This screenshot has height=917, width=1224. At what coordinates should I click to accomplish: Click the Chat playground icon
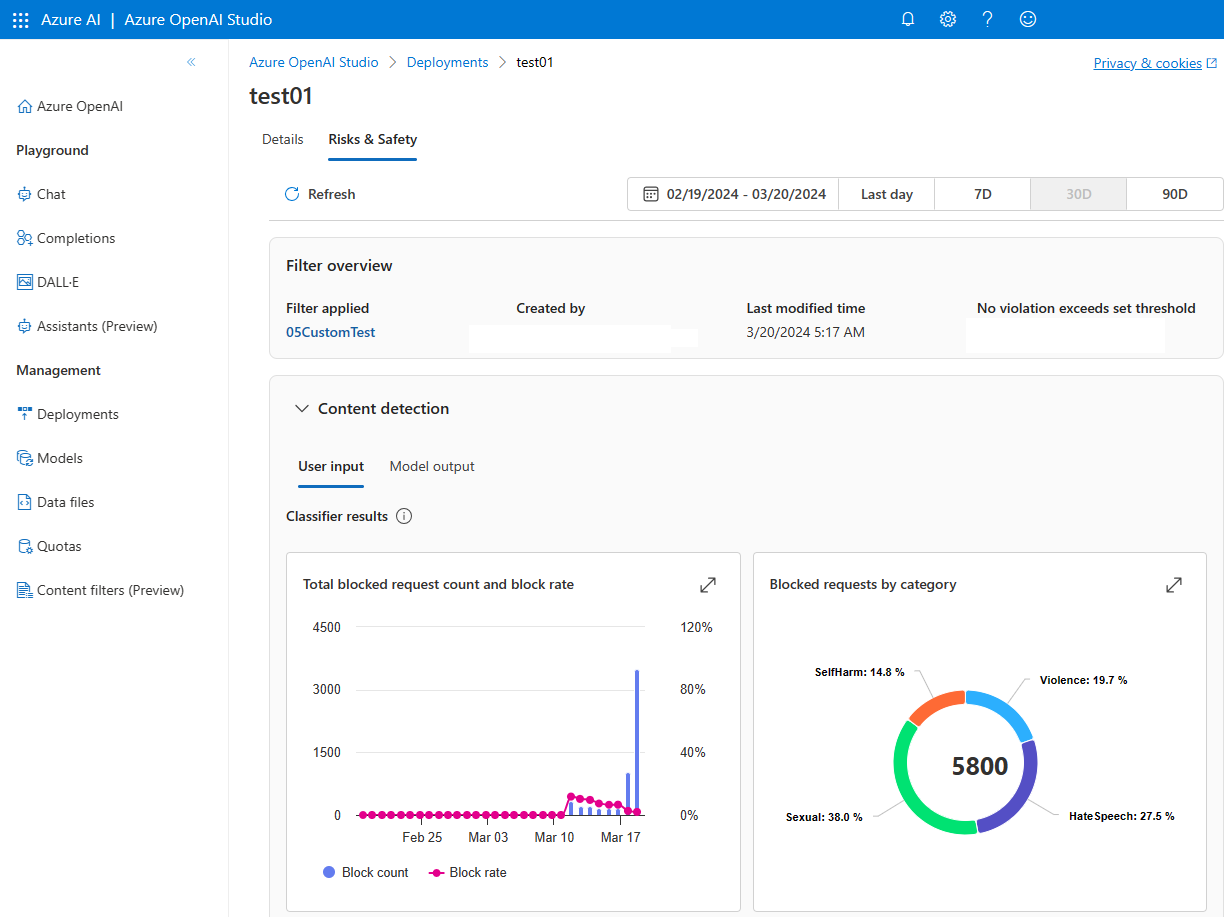coord(25,195)
